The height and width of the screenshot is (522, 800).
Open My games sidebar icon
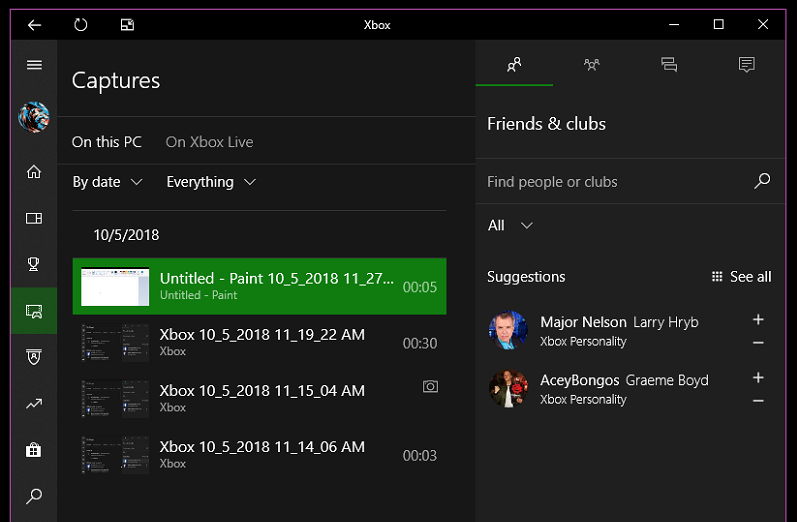point(34,218)
